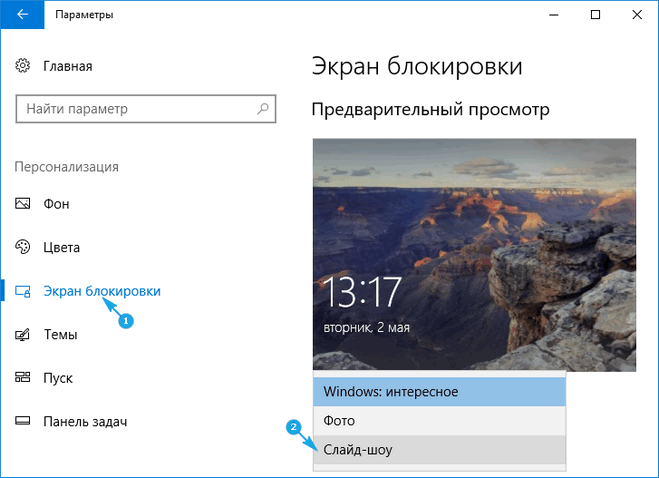Click the brush icon beside Темы
Screen dimensions: 659x478
point(23,334)
